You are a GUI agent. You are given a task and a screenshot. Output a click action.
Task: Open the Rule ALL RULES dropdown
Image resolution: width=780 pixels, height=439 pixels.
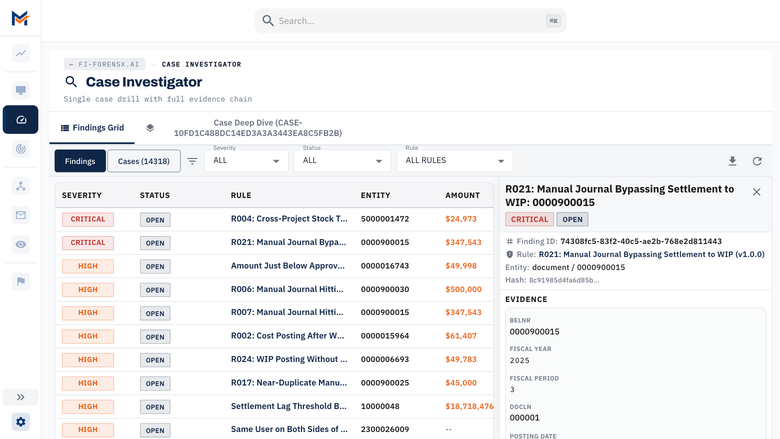pyautogui.click(x=455, y=161)
